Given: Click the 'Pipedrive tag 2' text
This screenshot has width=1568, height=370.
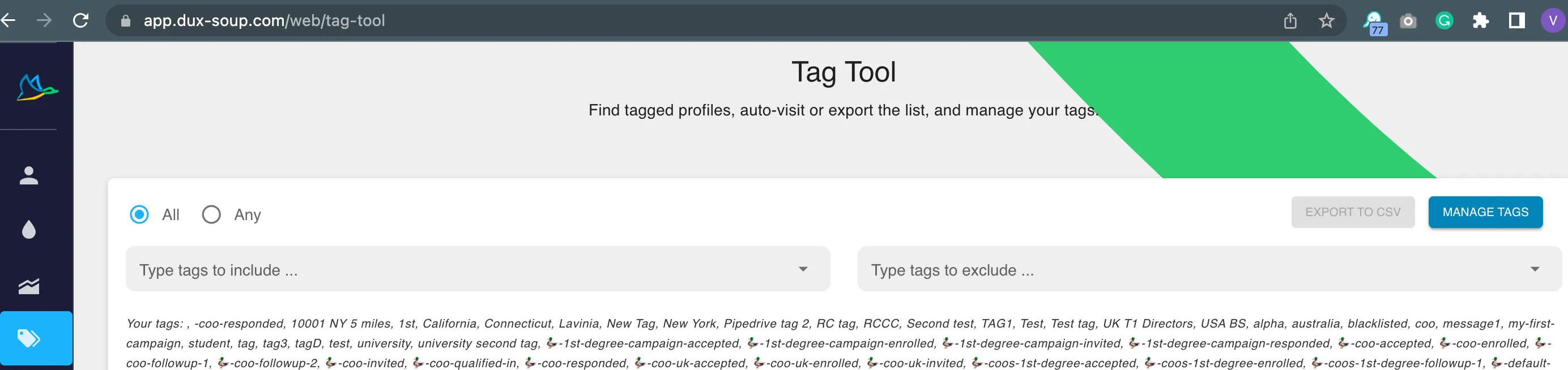Looking at the screenshot, I should [x=766, y=324].
